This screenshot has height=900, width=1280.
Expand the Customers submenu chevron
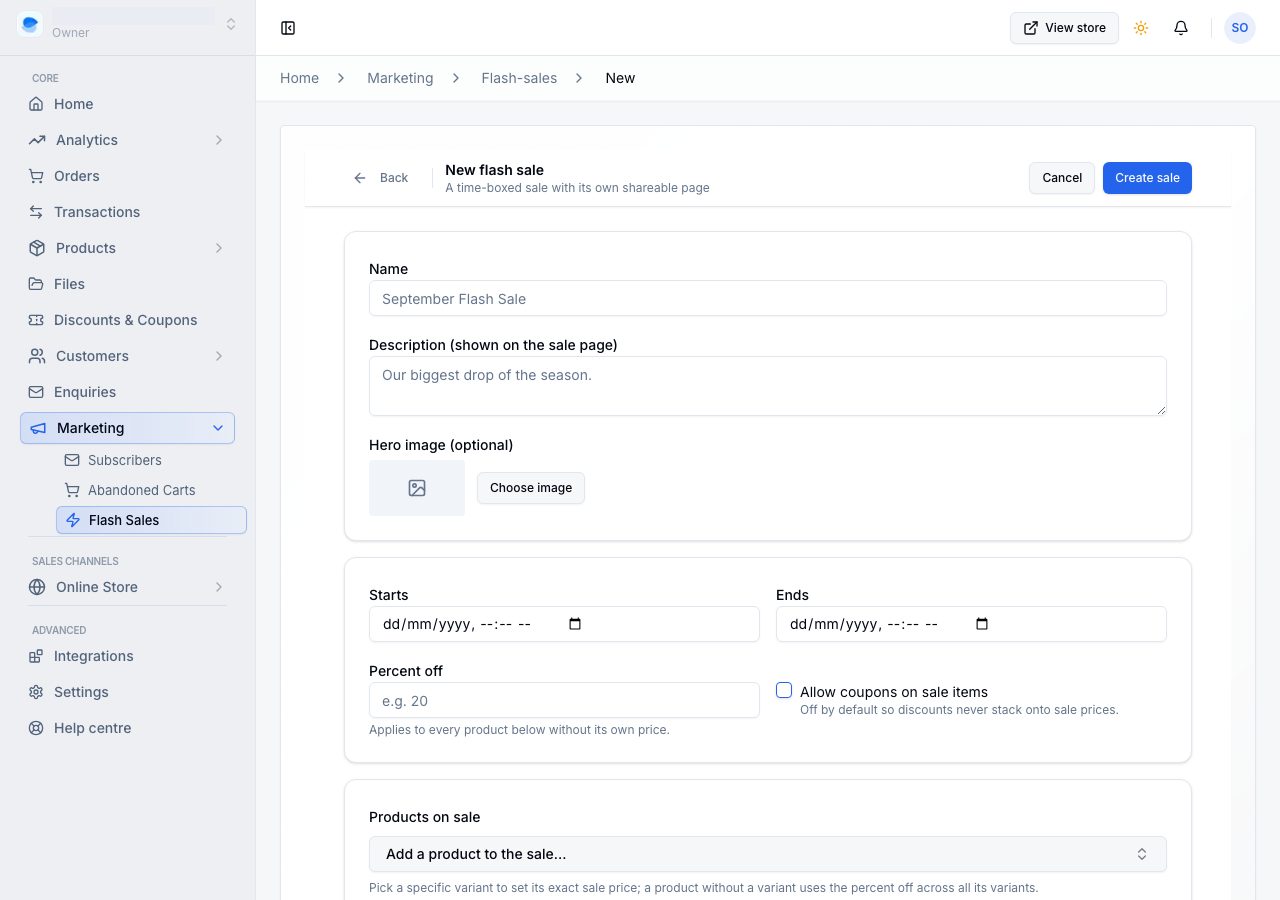click(x=219, y=356)
